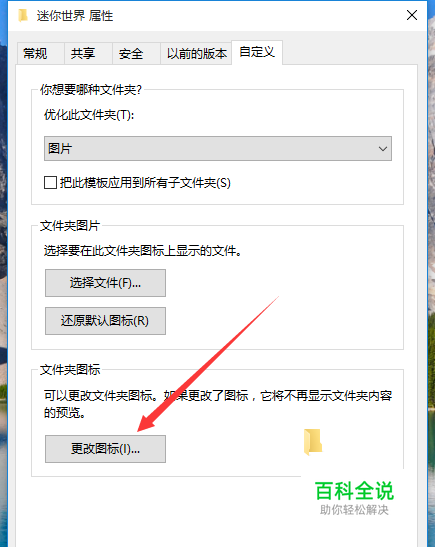435x547 pixels.
Task: Click the folder icon preview beside Change Icon
Action: click(313, 442)
